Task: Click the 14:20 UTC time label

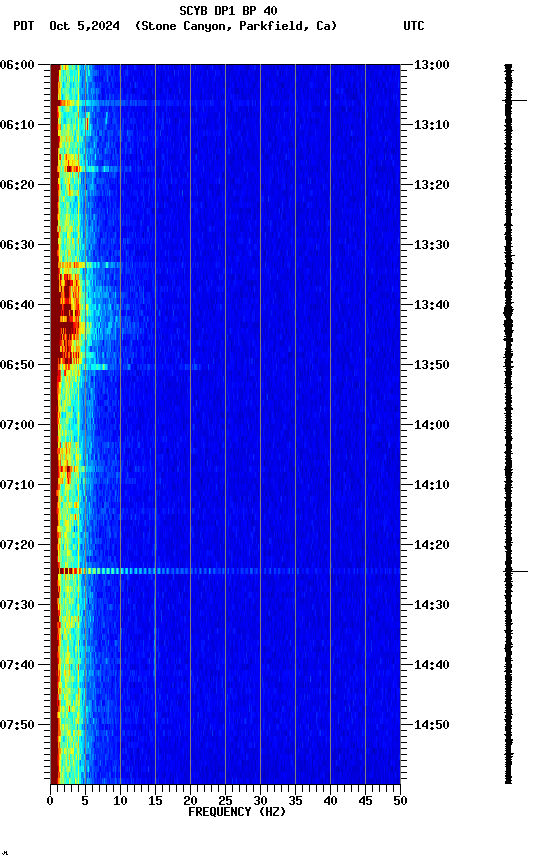Action: coord(431,546)
